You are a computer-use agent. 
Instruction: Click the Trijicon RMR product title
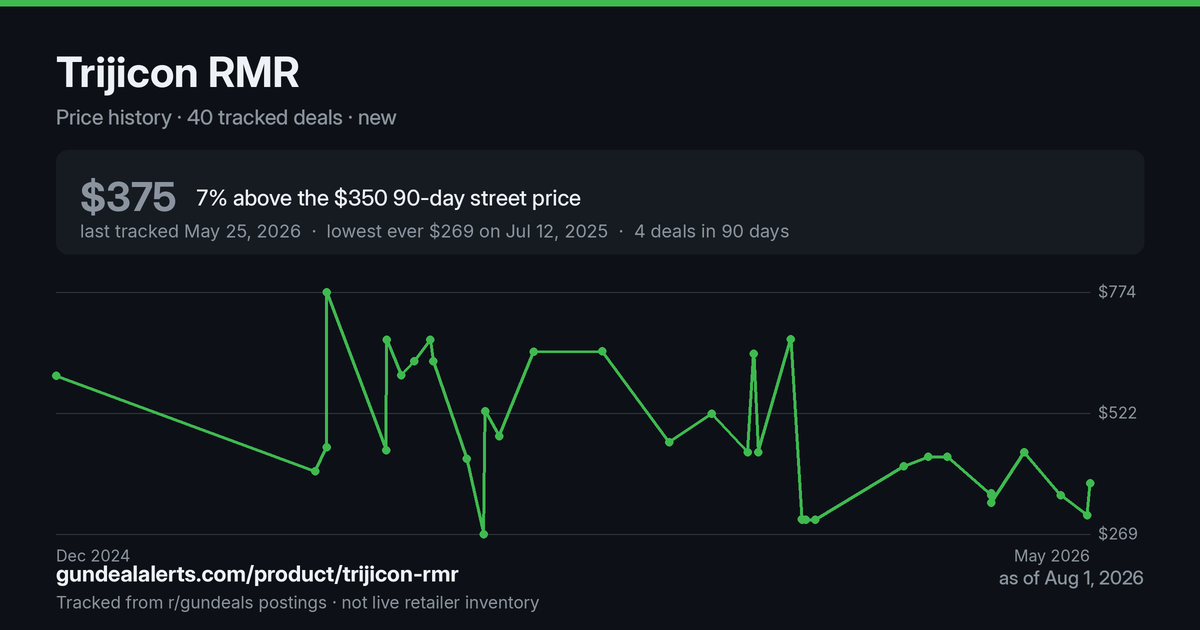(x=178, y=74)
